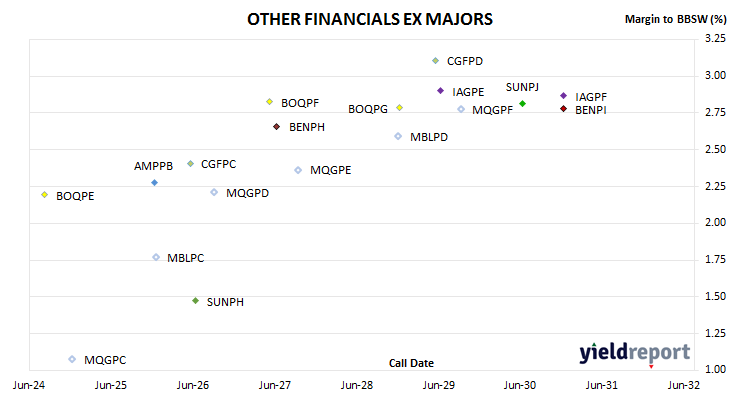Select the dark red BENPH marker
Image resolution: width=730 pixels, height=399 pixels.
coord(277,127)
